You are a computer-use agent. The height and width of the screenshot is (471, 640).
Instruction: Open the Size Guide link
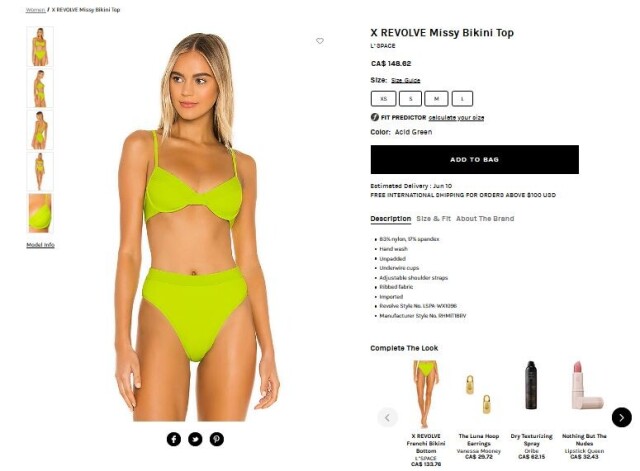(x=406, y=80)
